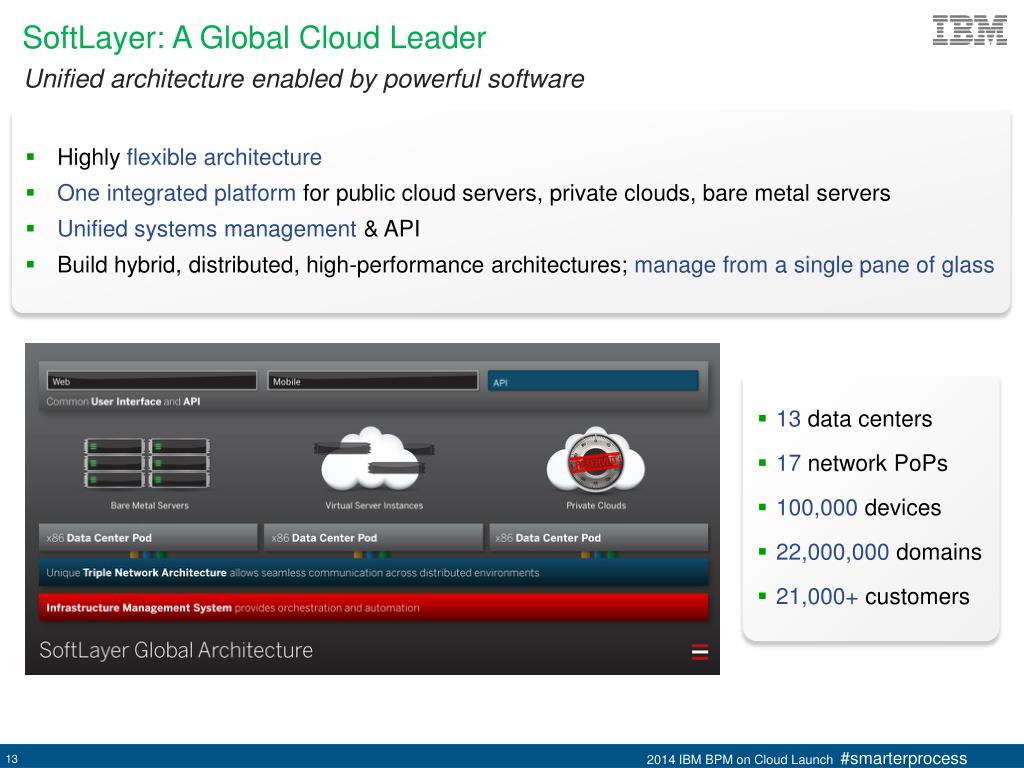Click the 'Bare Metal Servers' label

point(150,505)
